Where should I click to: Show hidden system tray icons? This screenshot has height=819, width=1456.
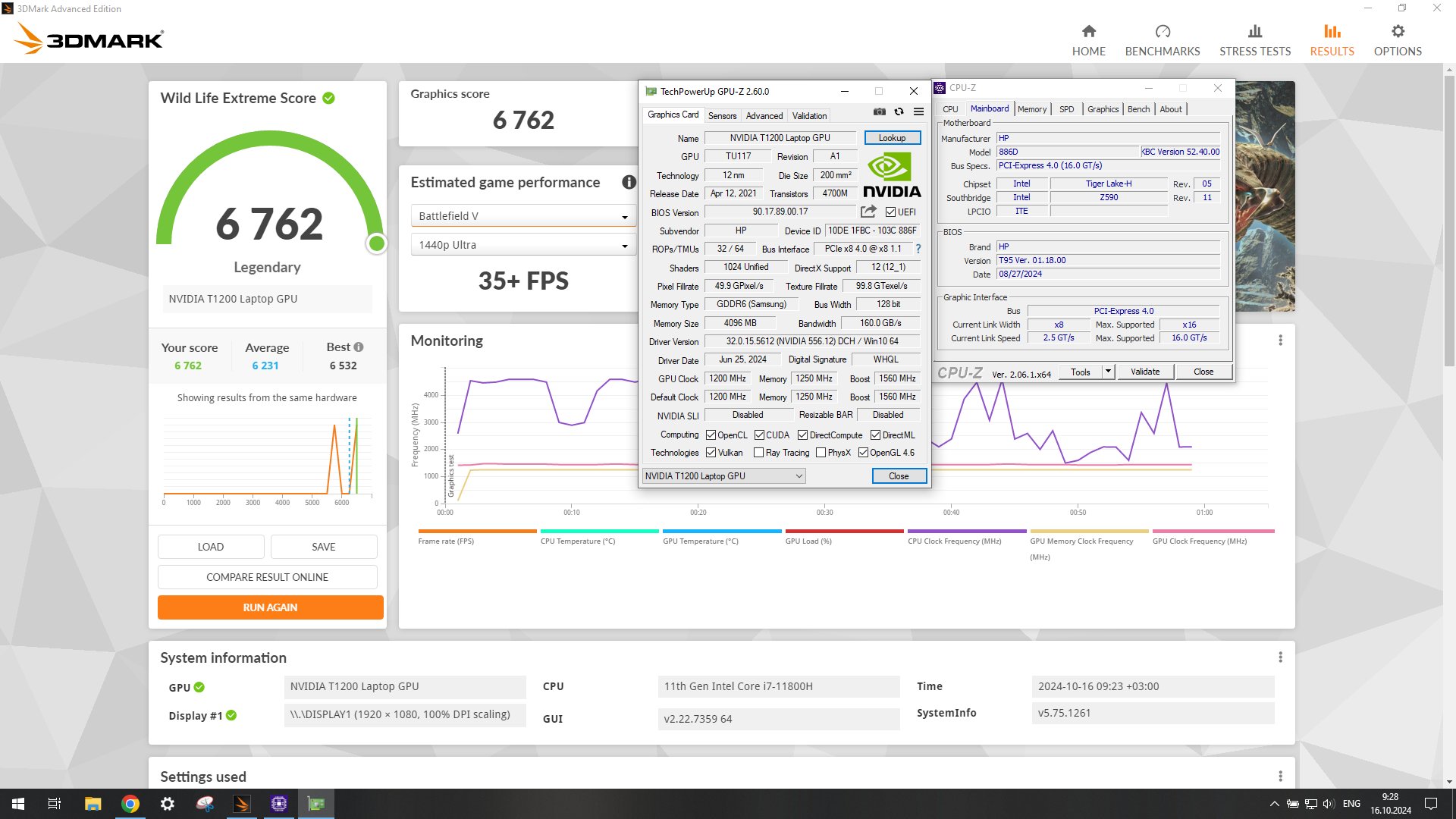click(x=1274, y=804)
